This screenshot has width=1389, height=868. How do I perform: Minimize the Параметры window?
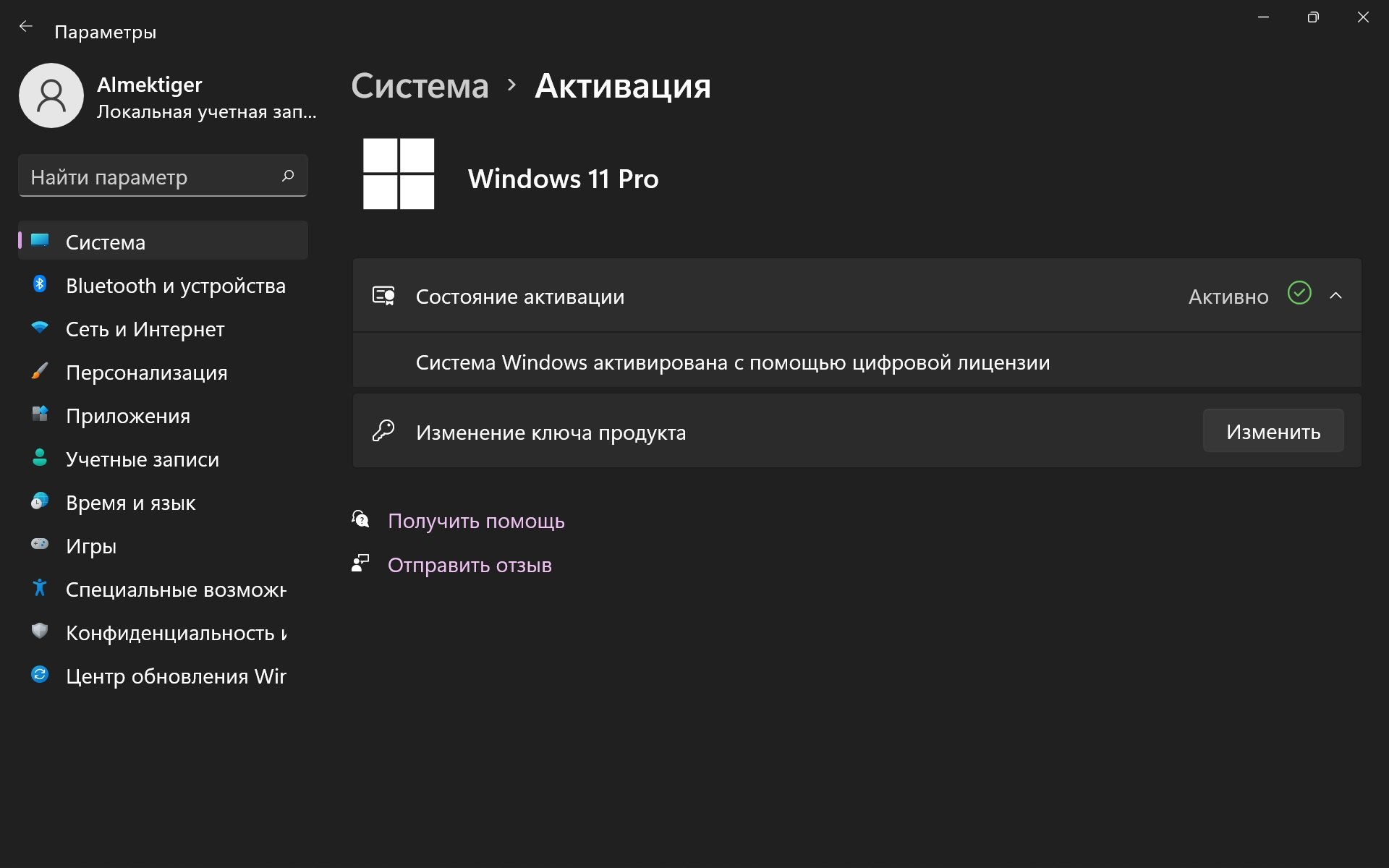pos(1263,17)
